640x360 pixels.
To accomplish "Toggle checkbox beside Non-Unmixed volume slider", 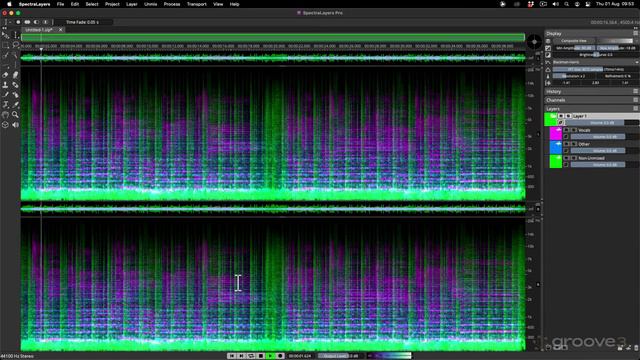I will tap(566, 164).
